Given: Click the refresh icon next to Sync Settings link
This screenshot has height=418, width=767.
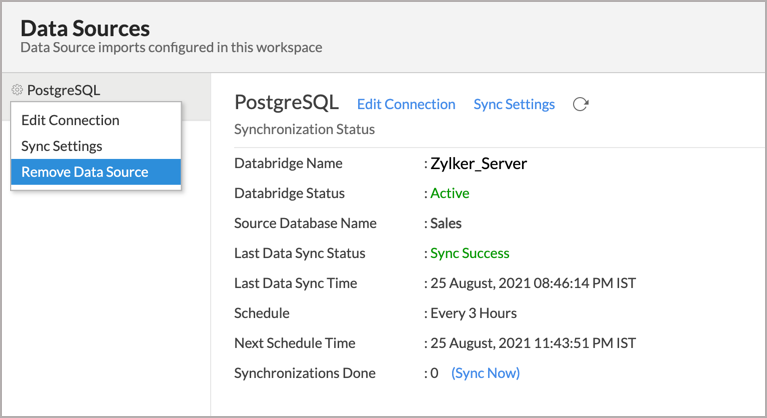Looking at the screenshot, I should 580,104.
